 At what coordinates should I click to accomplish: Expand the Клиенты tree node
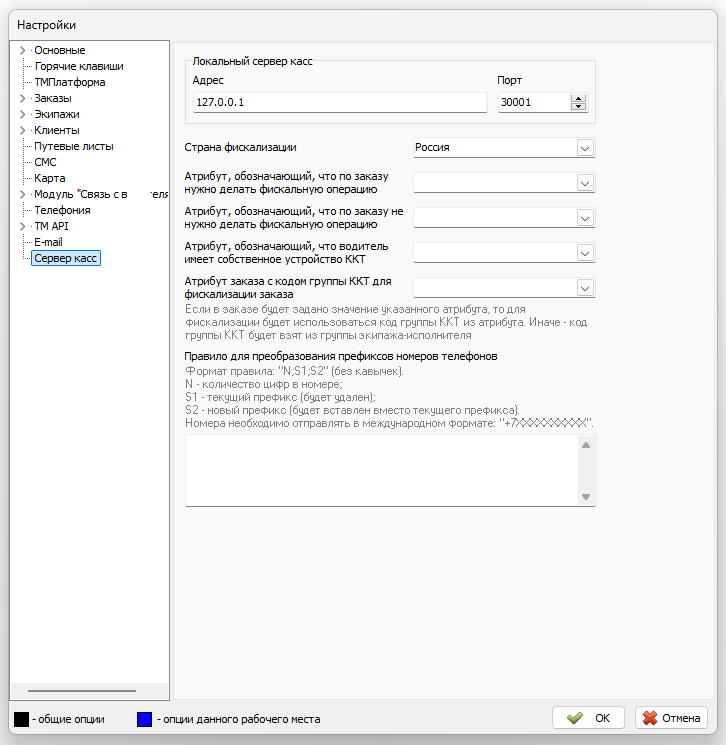pyautogui.click(x=22, y=130)
